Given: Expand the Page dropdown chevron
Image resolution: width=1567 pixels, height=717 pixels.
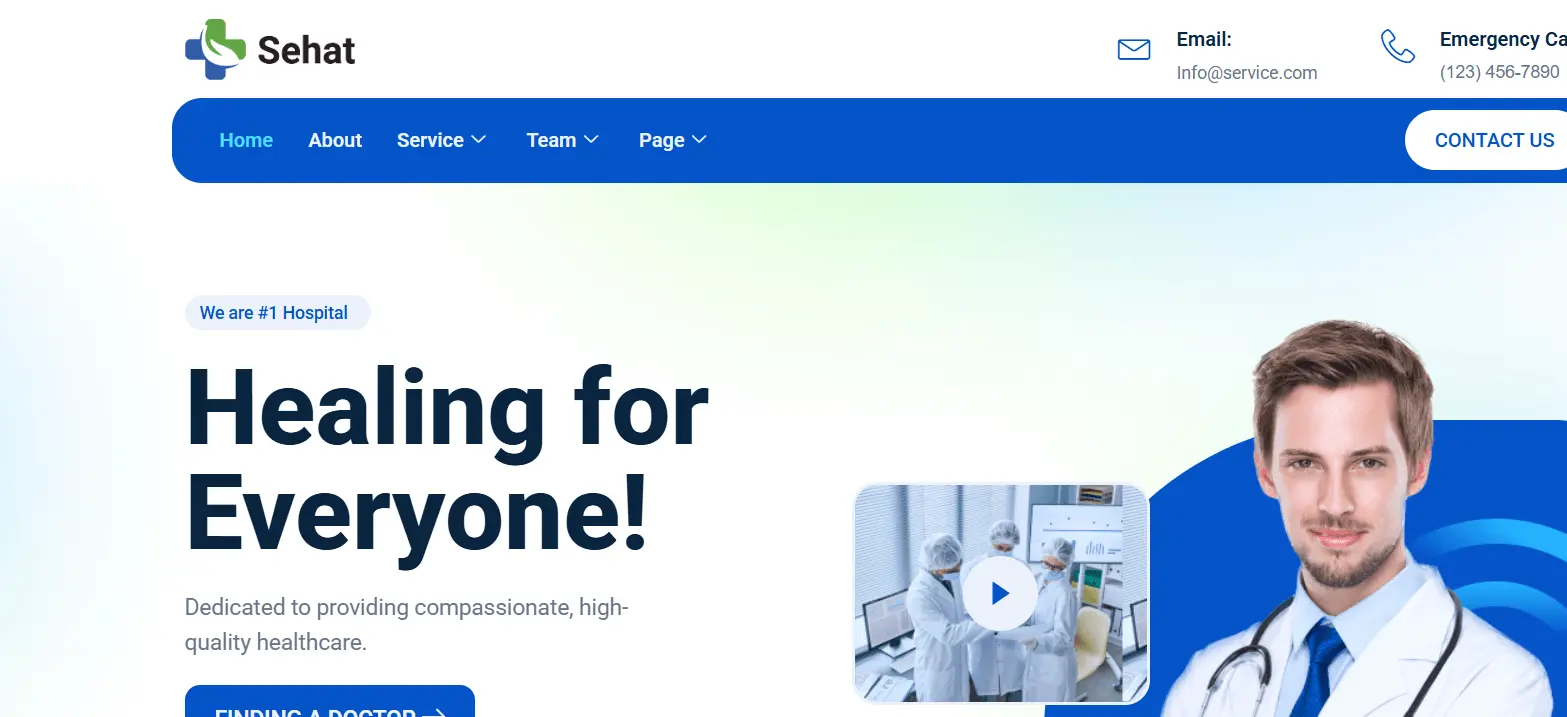Looking at the screenshot, I should pyautogui.click(x=699, y=140).
